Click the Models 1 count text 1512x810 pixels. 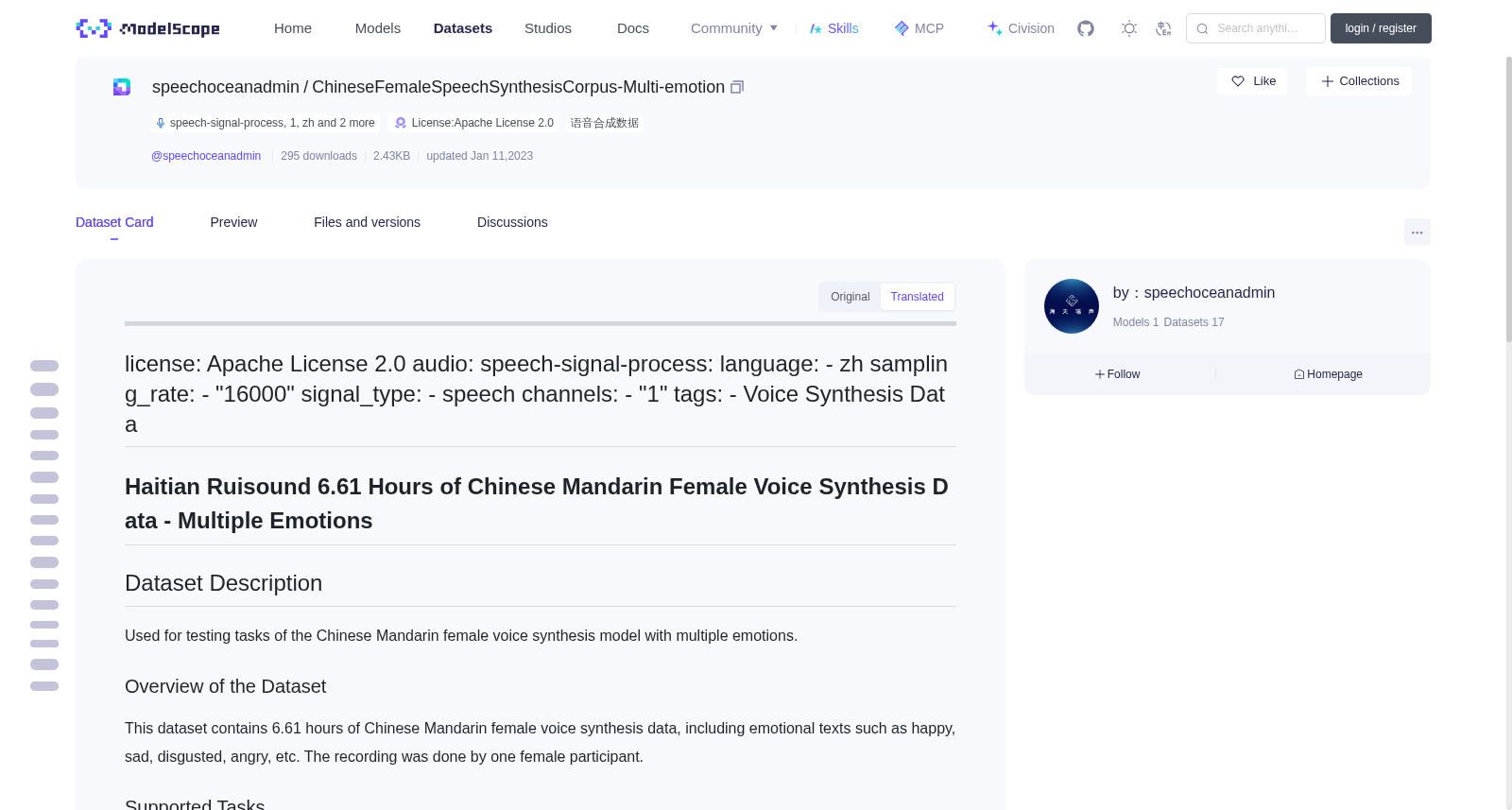(x=1136, y=322)
